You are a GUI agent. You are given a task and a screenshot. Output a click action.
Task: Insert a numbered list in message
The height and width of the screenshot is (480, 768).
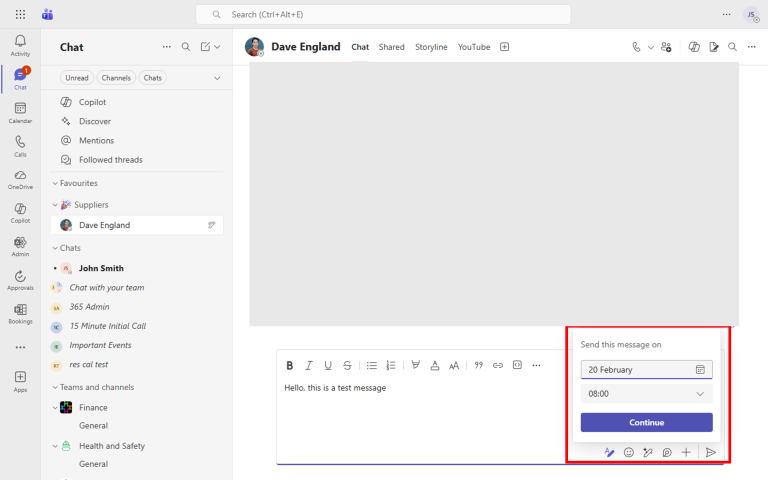click(391, 365)
